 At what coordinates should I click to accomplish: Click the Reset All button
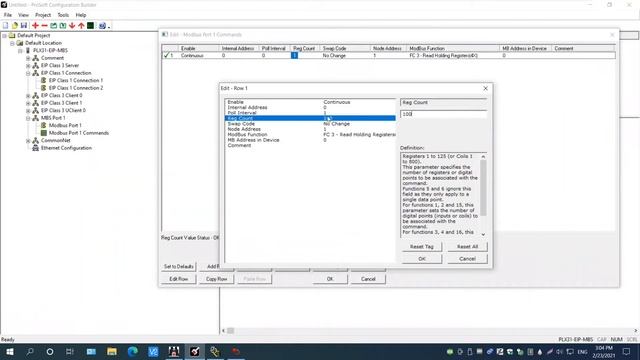point(467,247)
